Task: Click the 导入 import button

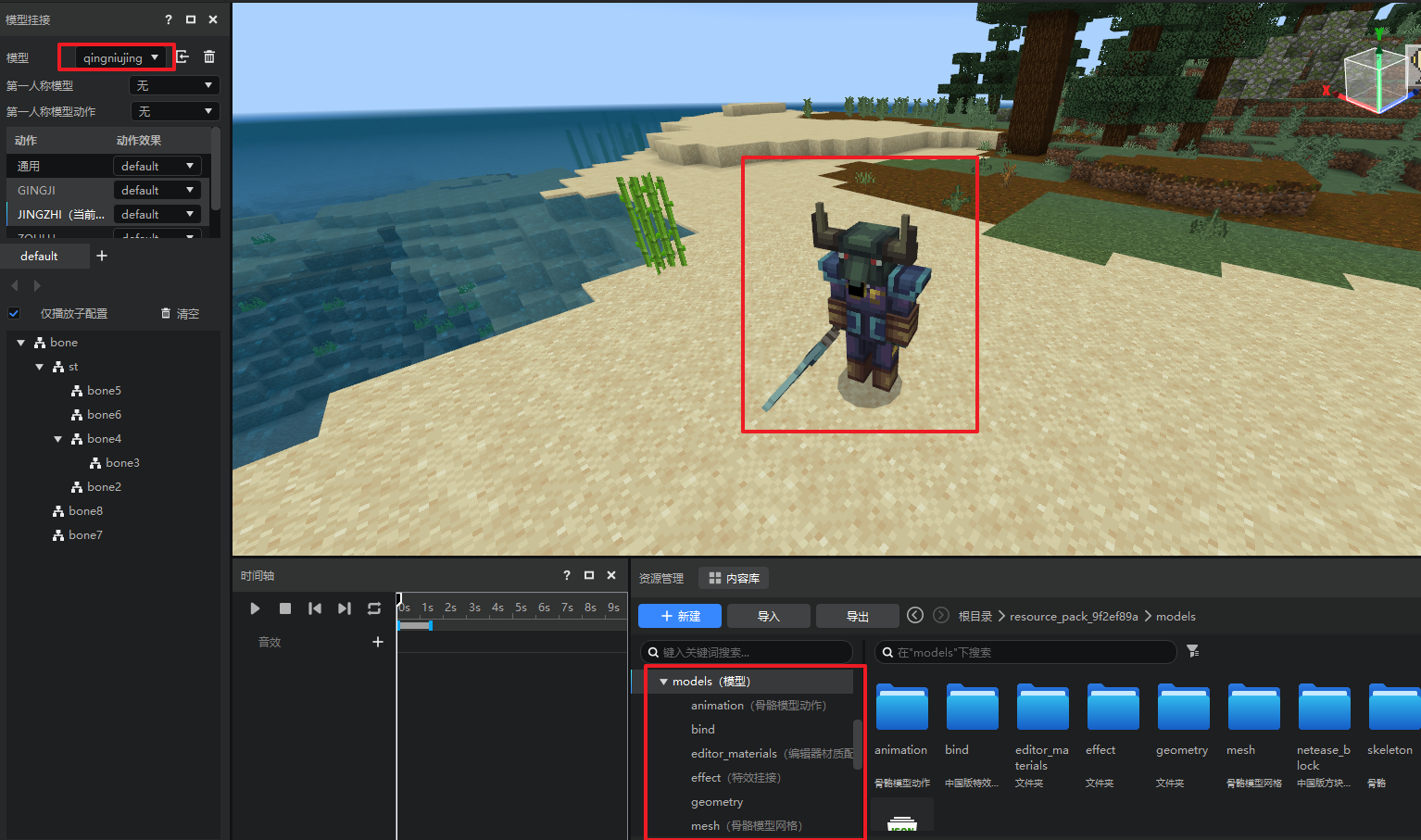Action: pos(769,616)
